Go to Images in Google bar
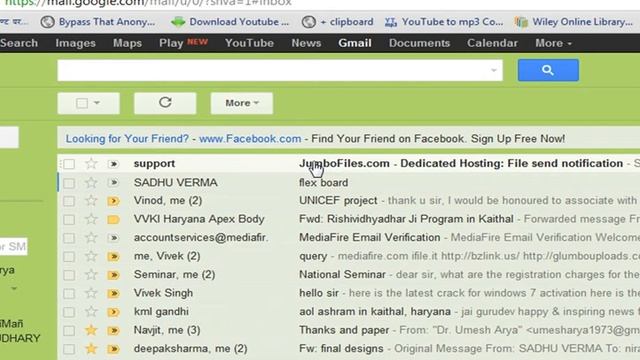 tap(76, 43)
